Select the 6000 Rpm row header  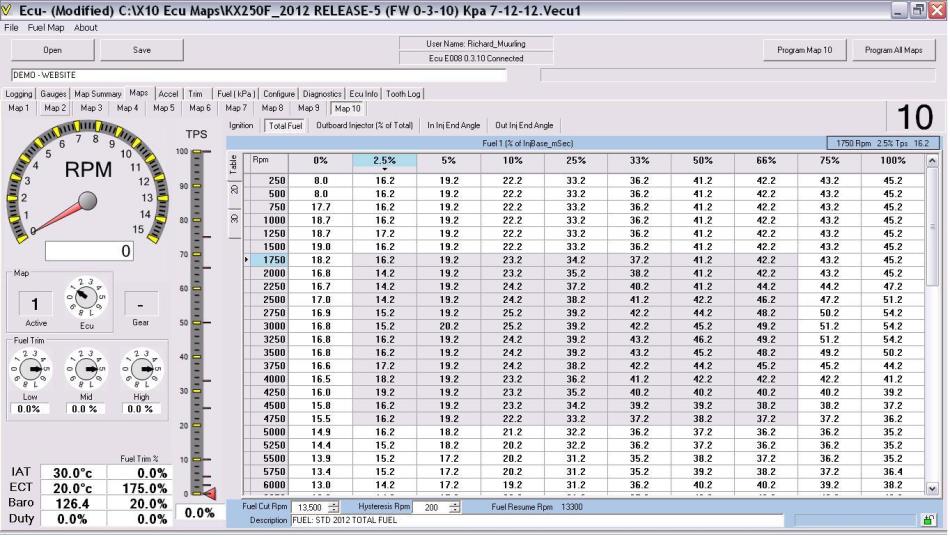[x=270, y=485]
